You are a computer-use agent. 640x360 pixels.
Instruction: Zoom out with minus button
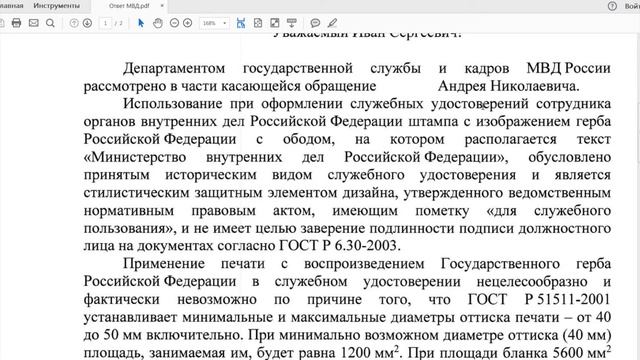pyautogui.click(x=174, y=23)
